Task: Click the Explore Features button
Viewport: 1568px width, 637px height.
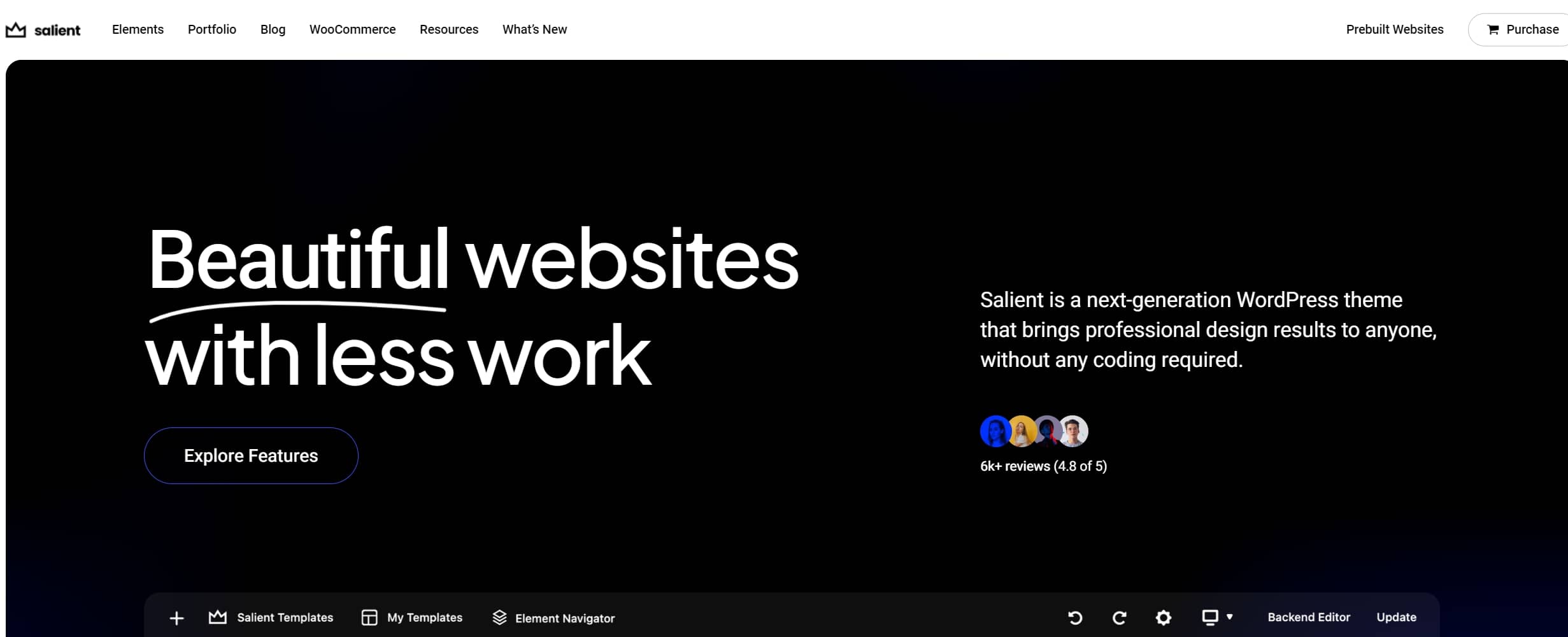Action: coord(251,455)
